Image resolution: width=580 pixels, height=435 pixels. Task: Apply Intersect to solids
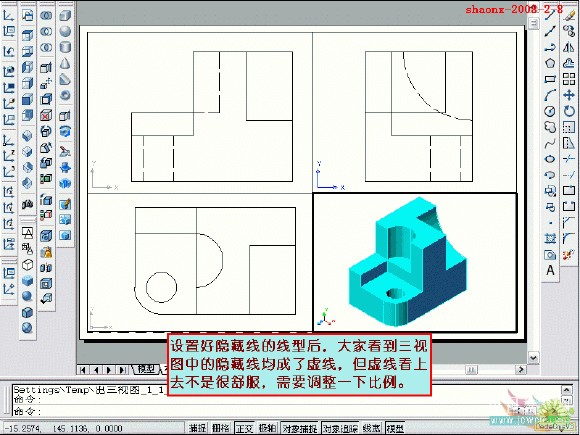[x=46, y=47]
